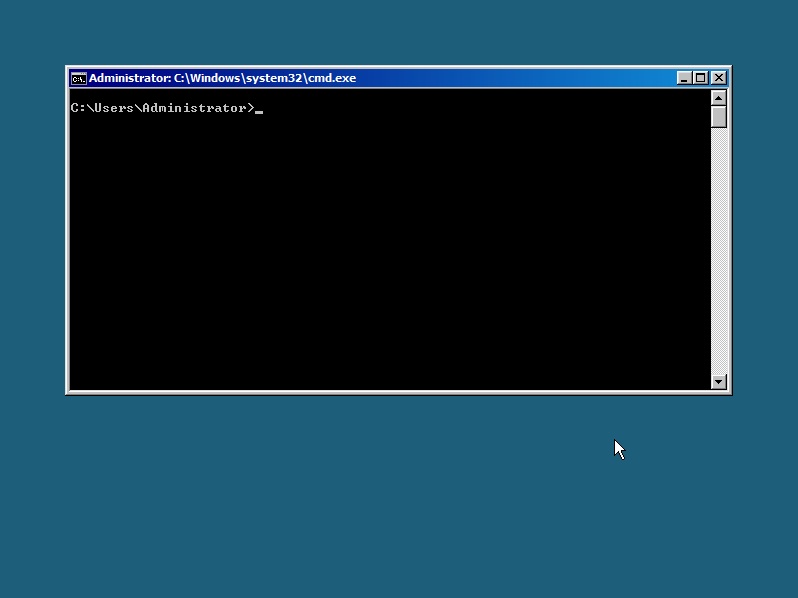Click the scrollbar up arrow in console
Screen dimensions: 798x598
[719, 97]
